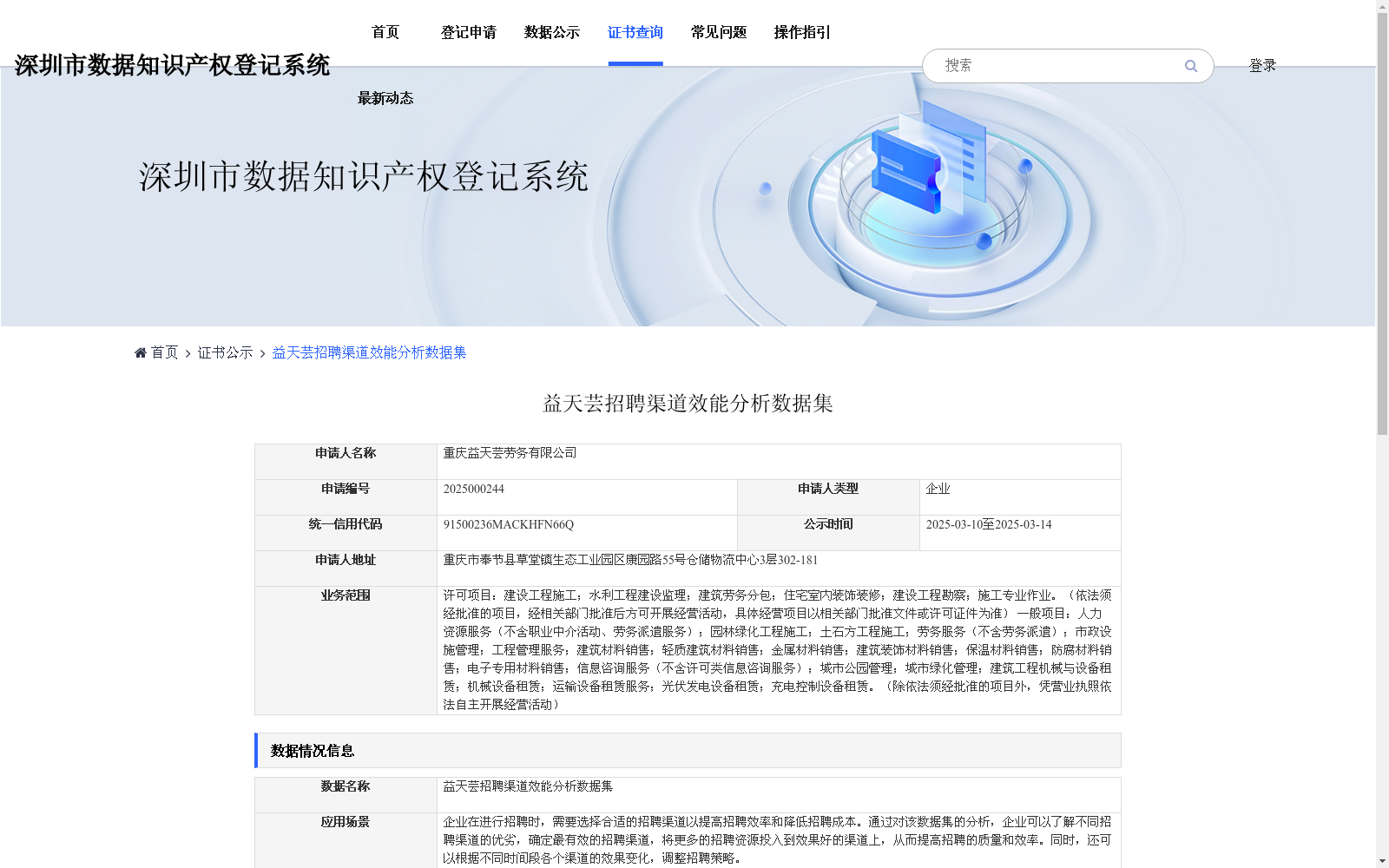Click the banner title 深圳市数据知识产权登记系统
Screen dimensions: 1389x868
364,176
